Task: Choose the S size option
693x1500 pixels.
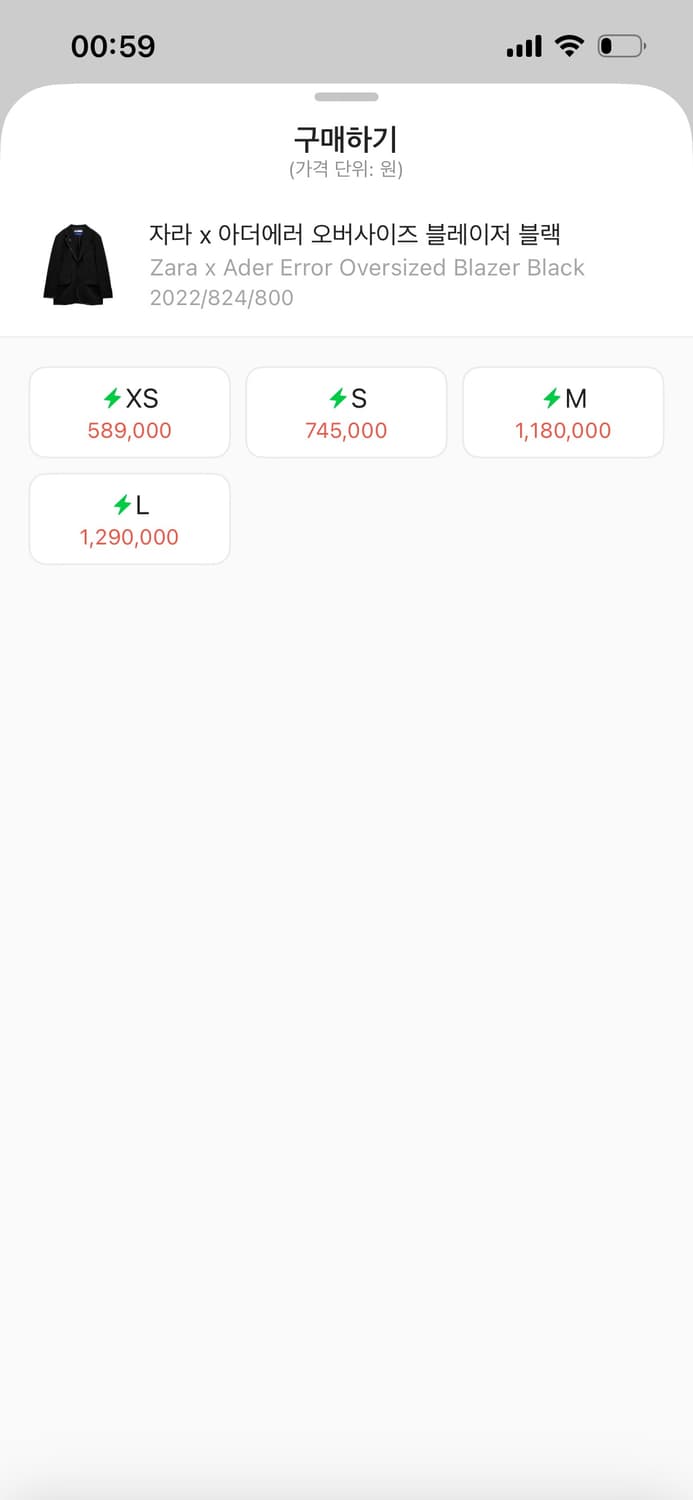Action: 346,412
